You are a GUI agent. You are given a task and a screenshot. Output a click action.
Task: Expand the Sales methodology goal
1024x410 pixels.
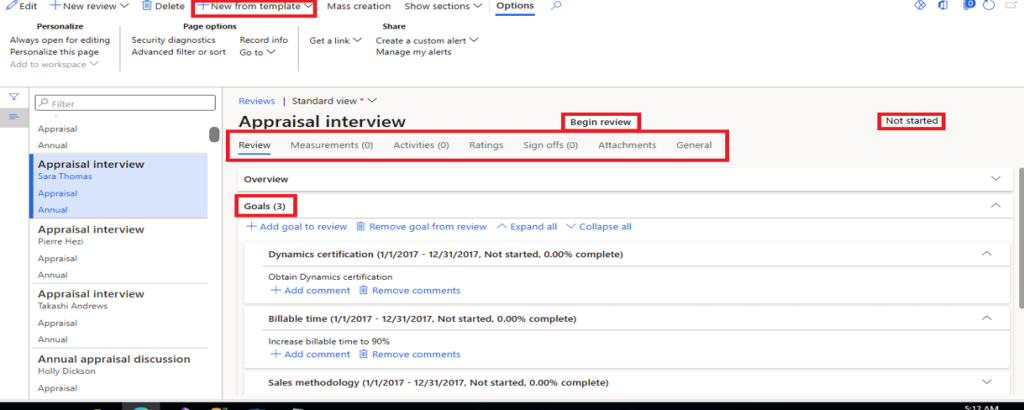[x=987, y=382]
